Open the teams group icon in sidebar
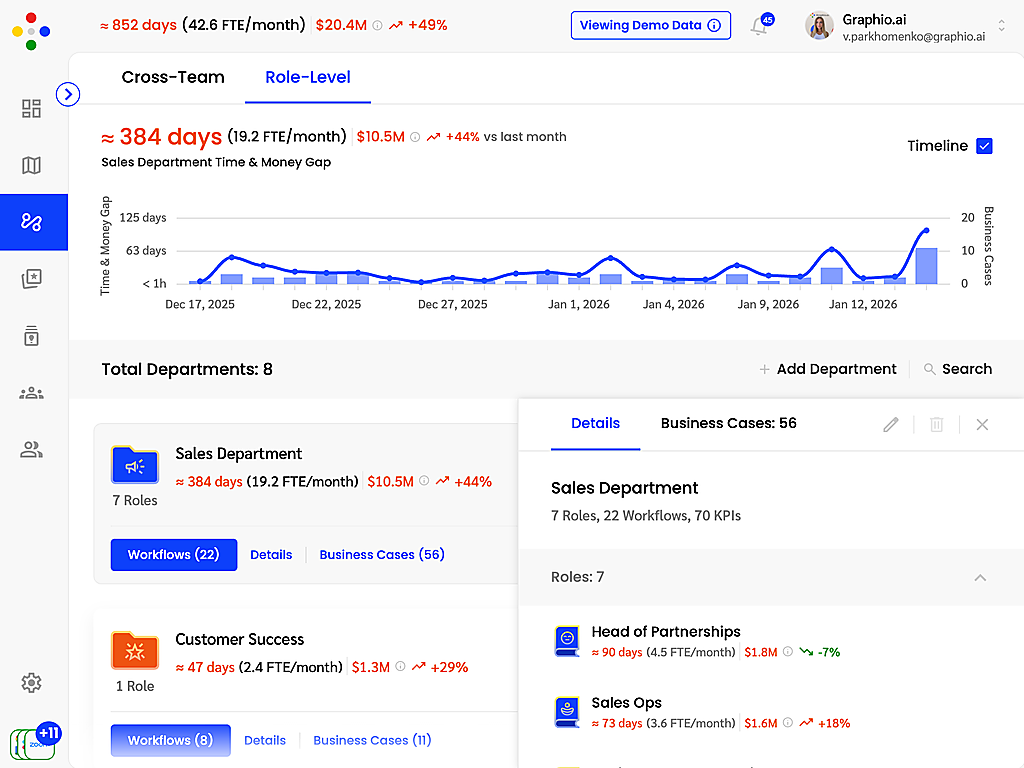This screenshot has width=1024, height=768. [31, 393]
